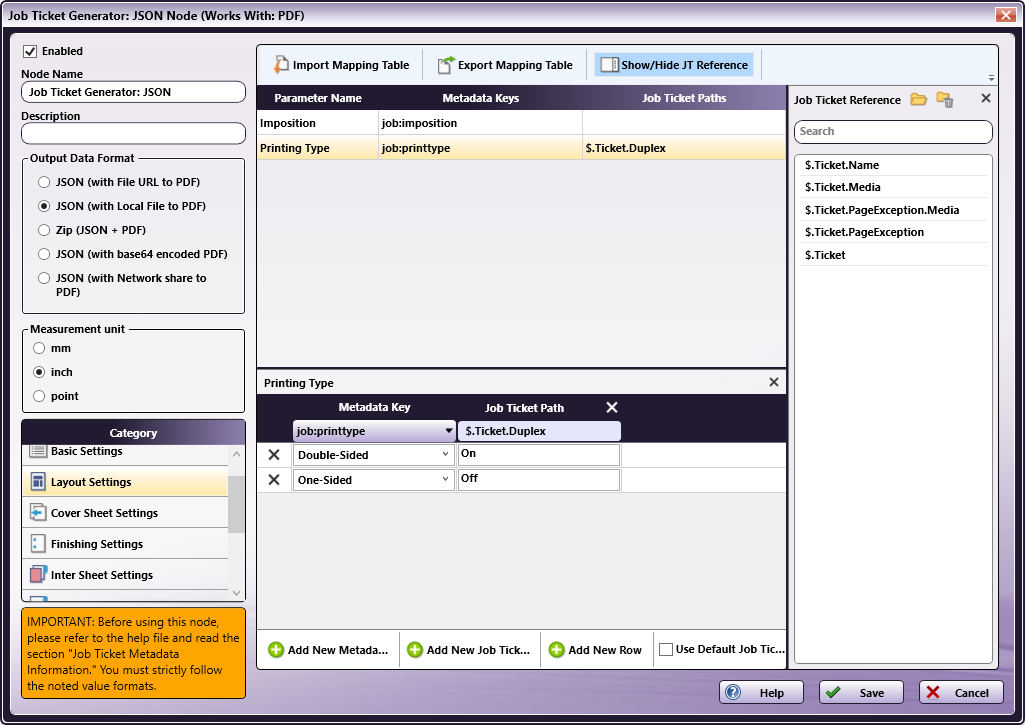This screenshot has width=1025, height=725.
Task: Click the Add New Job Ticket plus icon
Action: pos(414,649)
